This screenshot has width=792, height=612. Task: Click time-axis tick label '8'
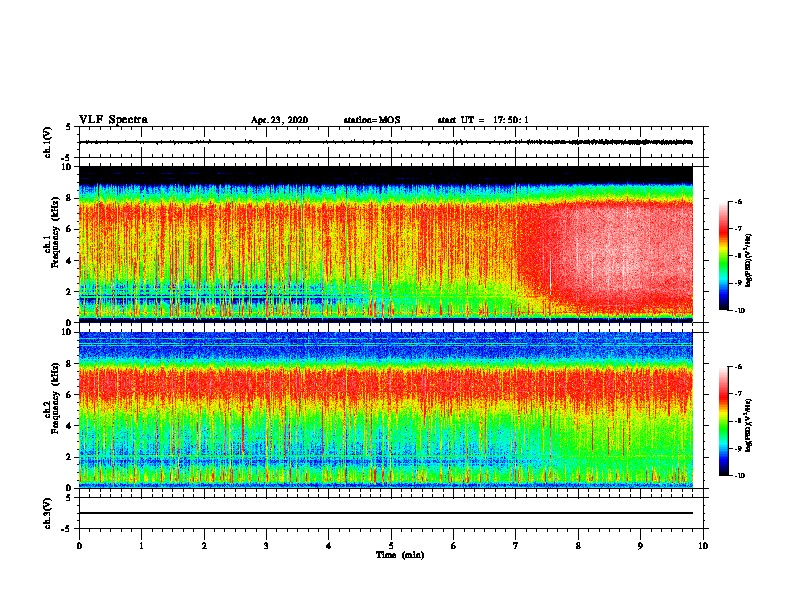(578, 546)
